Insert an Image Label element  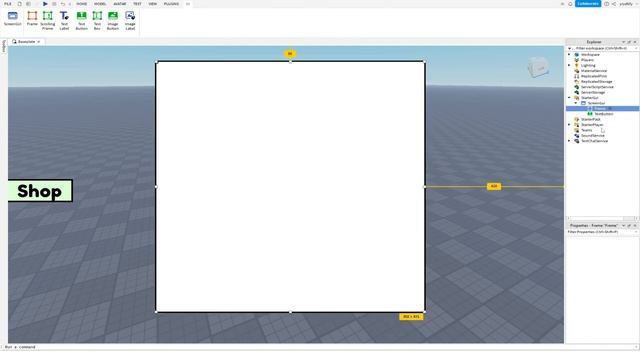pos(130,20)
